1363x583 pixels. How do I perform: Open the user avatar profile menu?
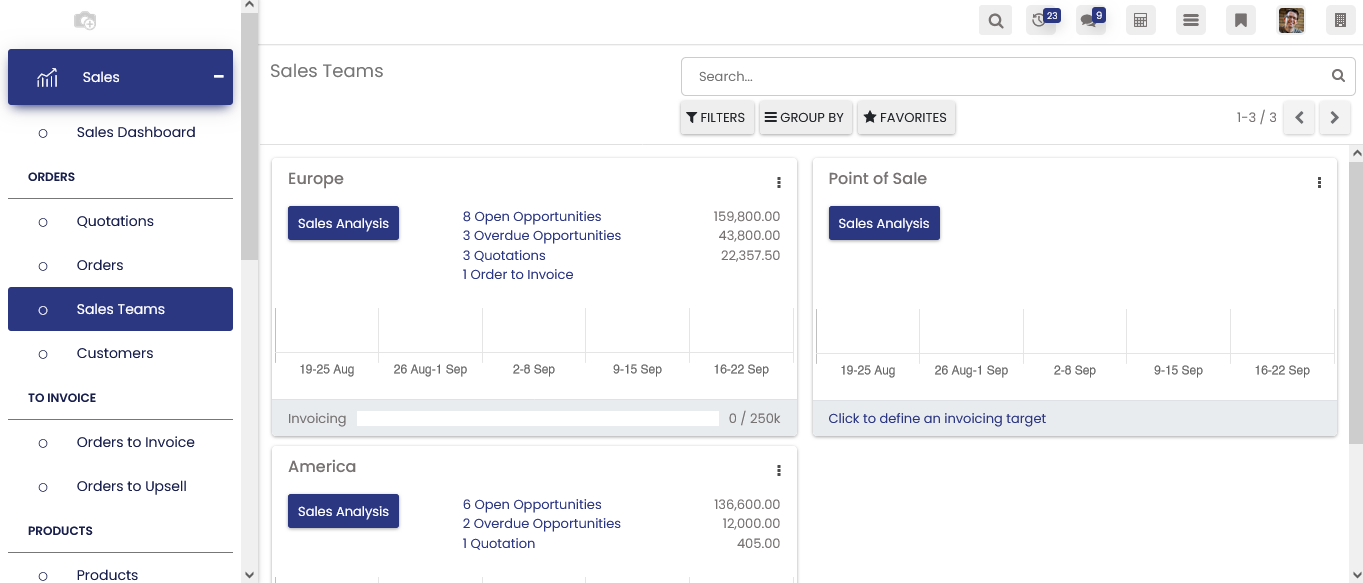1291,20
